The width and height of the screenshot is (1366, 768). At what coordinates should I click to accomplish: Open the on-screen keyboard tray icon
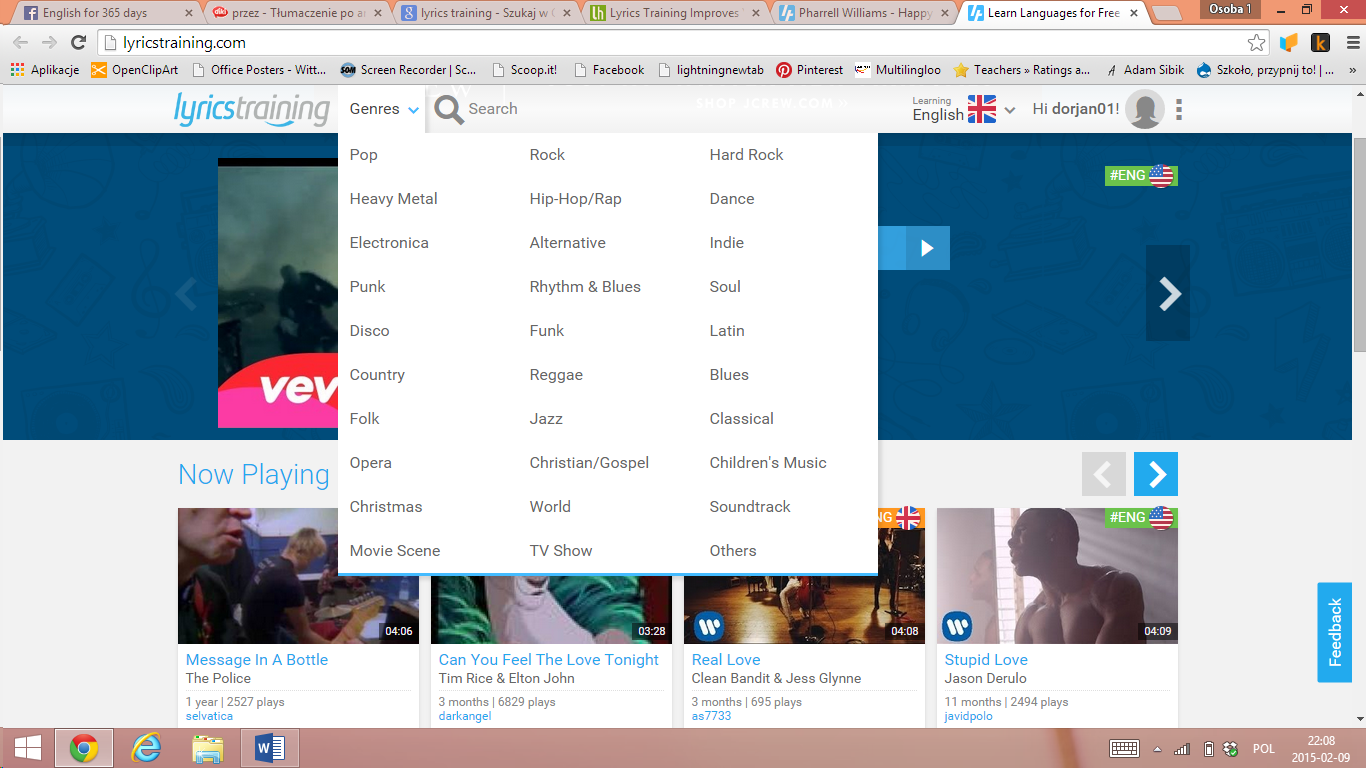point(1125,748)
